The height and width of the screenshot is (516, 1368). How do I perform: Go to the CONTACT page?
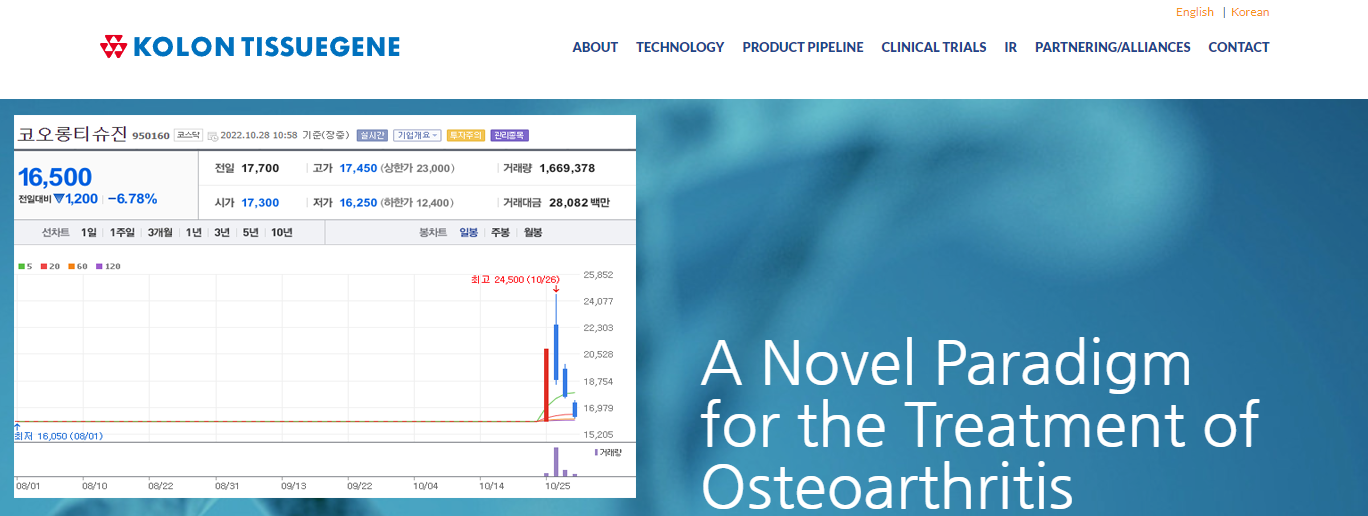click(1239, 47)
